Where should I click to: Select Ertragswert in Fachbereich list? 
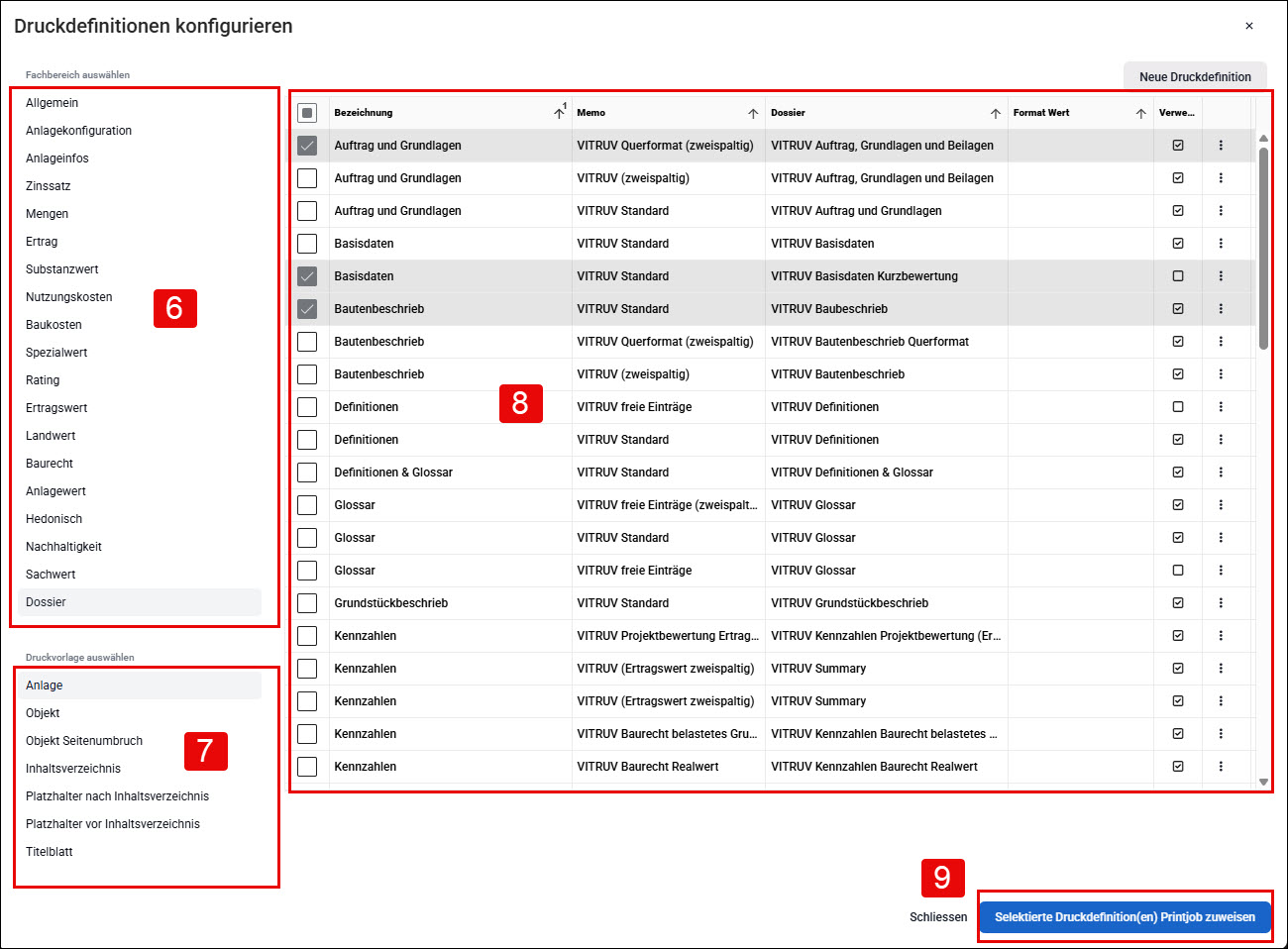point(56,408)
